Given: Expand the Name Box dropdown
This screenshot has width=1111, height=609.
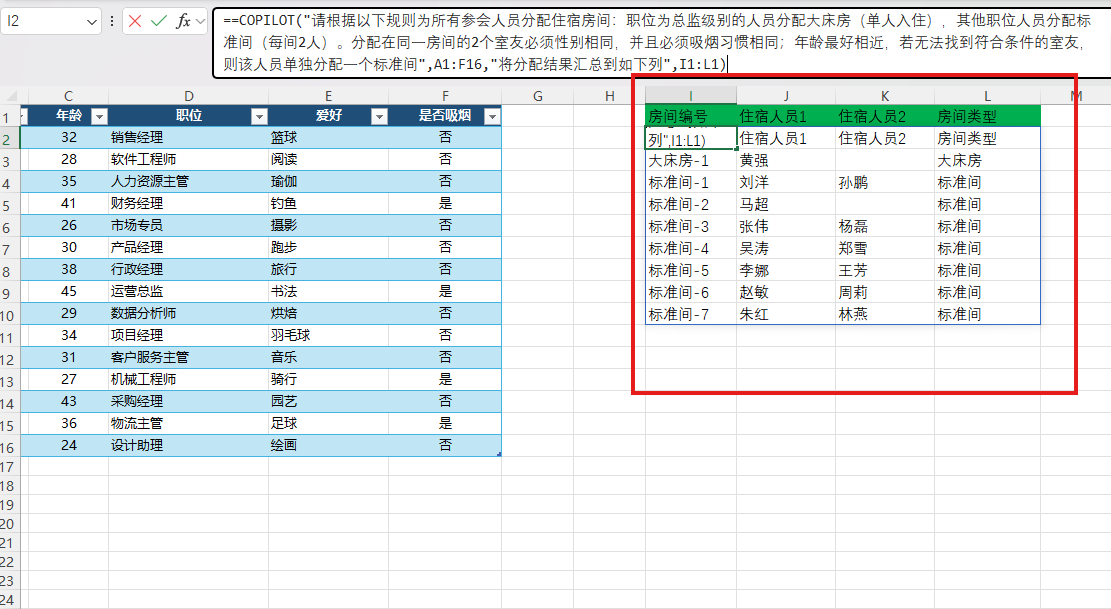Looking at the screenshot, I should tap(91, 22).
